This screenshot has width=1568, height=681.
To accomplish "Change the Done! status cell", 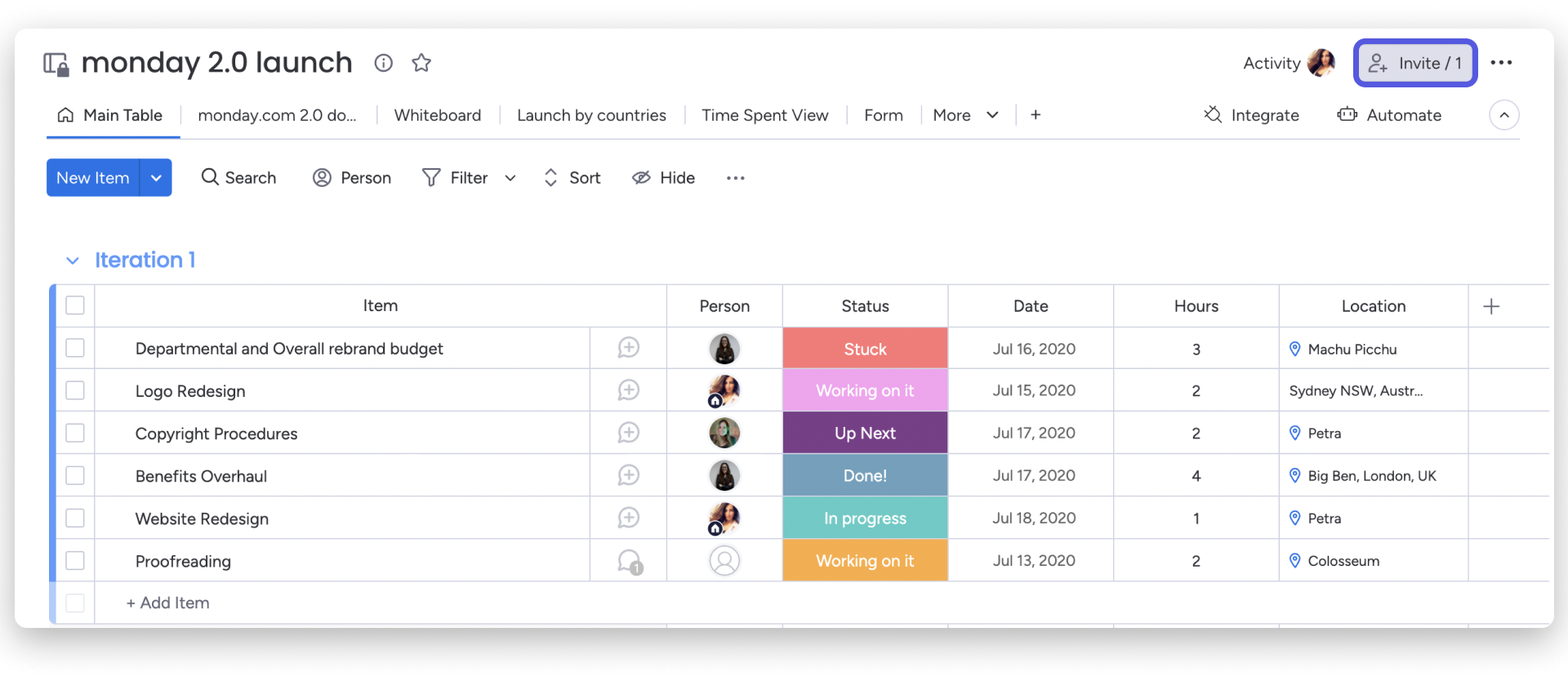I will (x=865, y=475).
